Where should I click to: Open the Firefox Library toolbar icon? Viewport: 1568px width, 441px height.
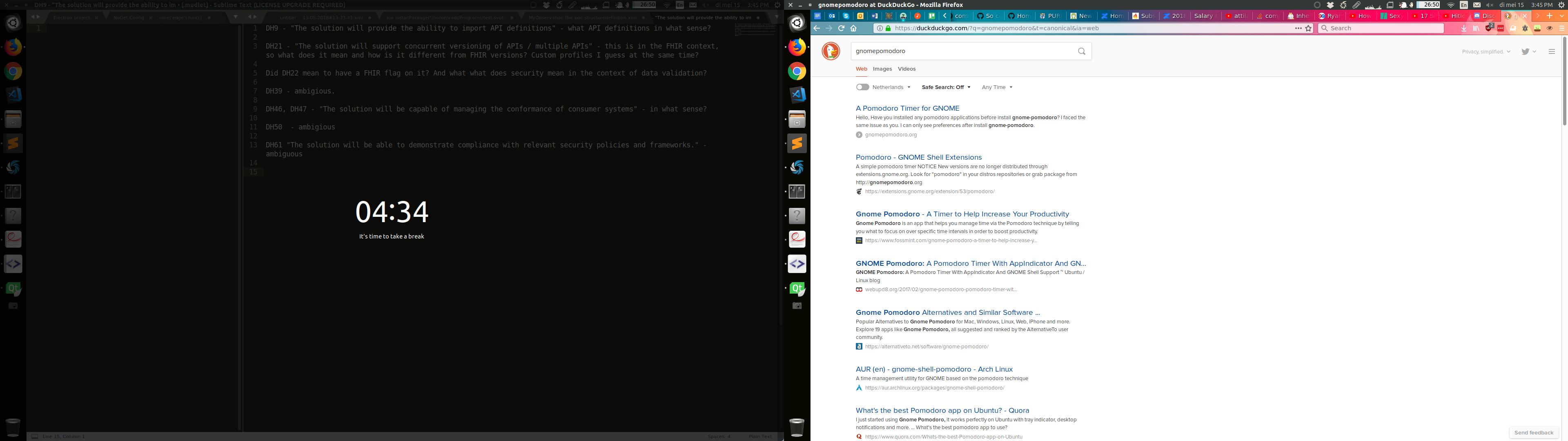coord(1476,28)
